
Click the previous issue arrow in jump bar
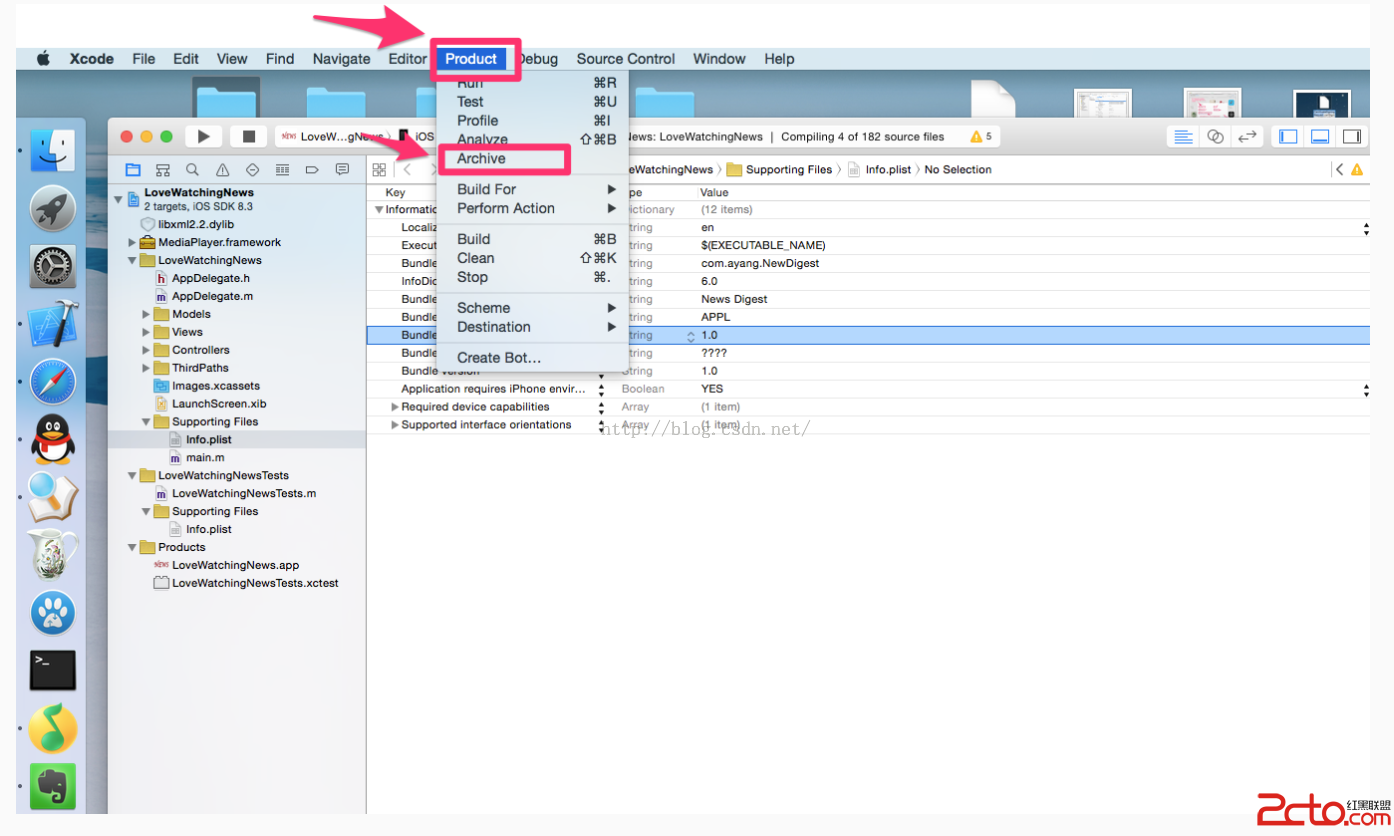pyautogui.click(x=1339, y=170)
